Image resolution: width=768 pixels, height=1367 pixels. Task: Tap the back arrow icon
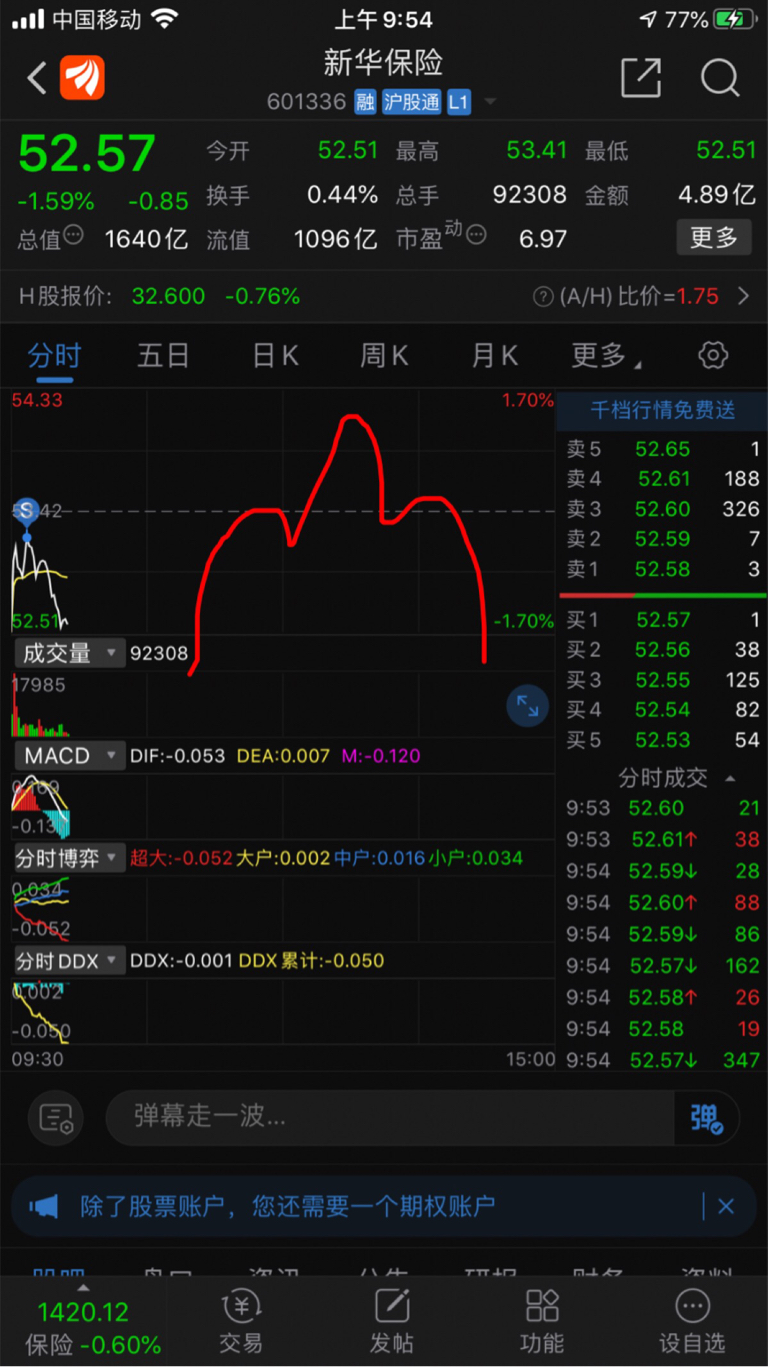(37, 78)
